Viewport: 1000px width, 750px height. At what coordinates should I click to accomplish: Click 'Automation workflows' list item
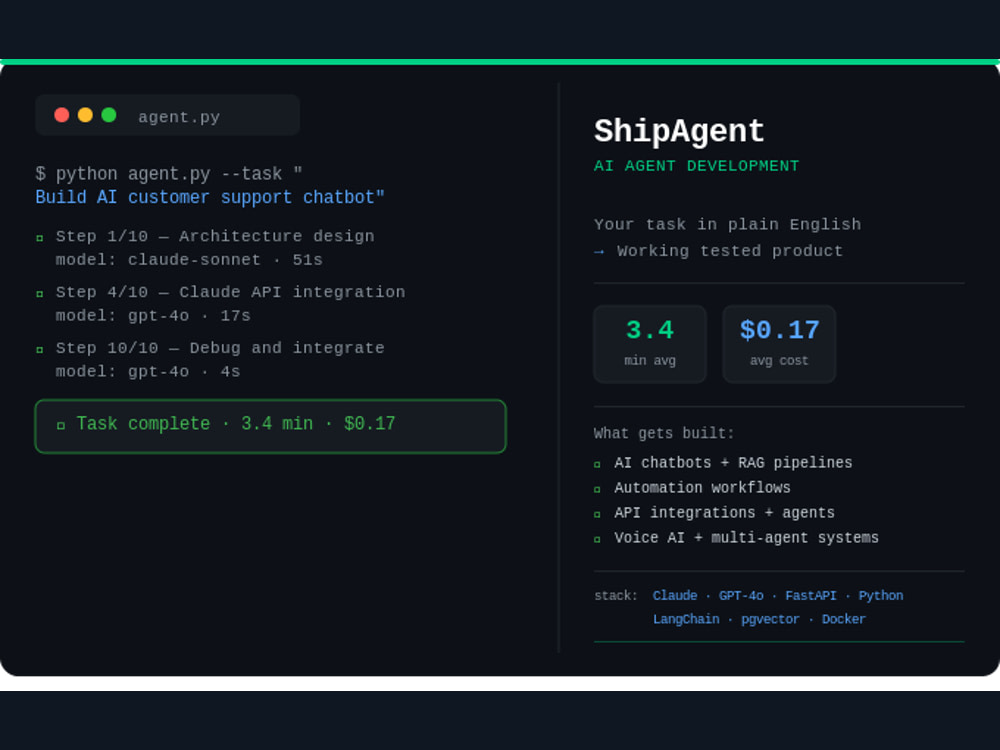pyautogui.click(x=702, y=488)
